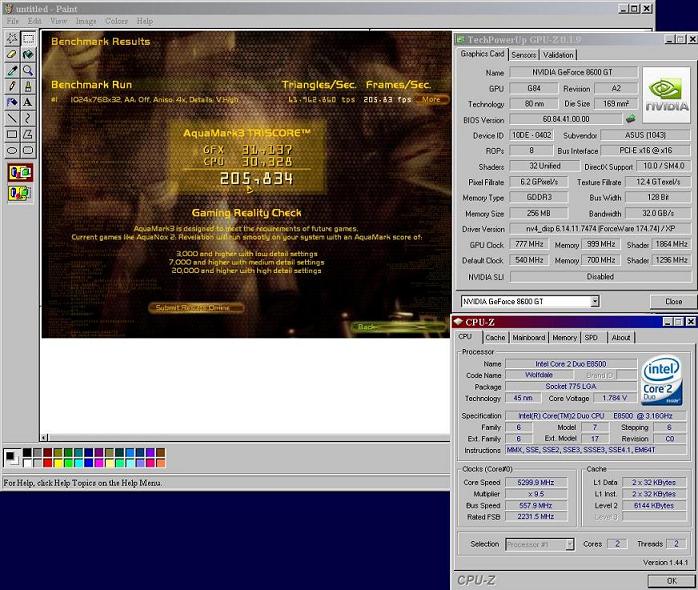Select the straight Line tool
Viewport: 698px width, 590px height.
click(x=12, y=118)
